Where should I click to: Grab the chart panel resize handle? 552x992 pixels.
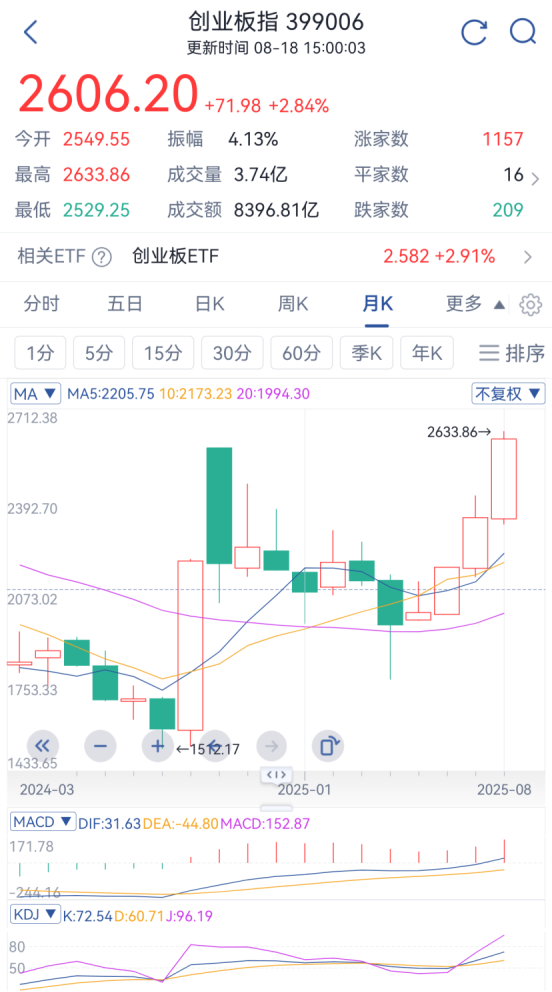276,775
